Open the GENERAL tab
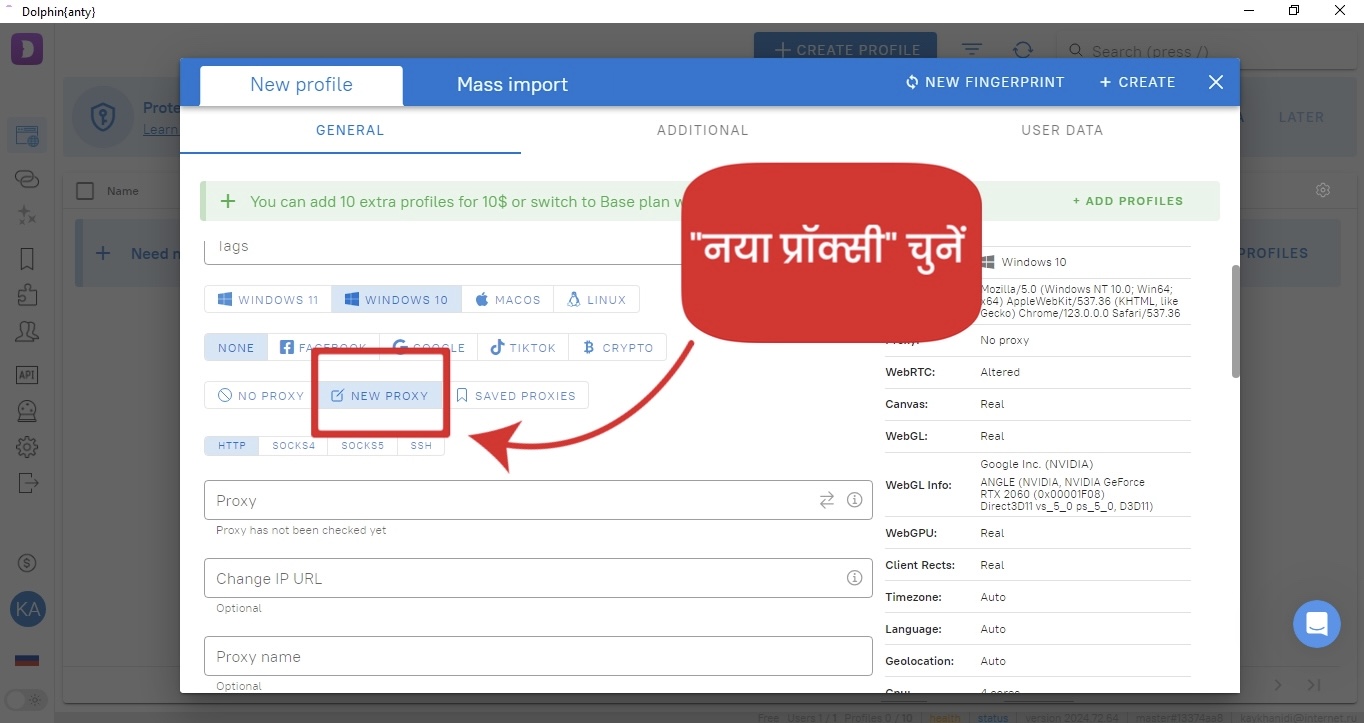The height and width of the screenshot is (723, 1364). click(x=350, y=130)
